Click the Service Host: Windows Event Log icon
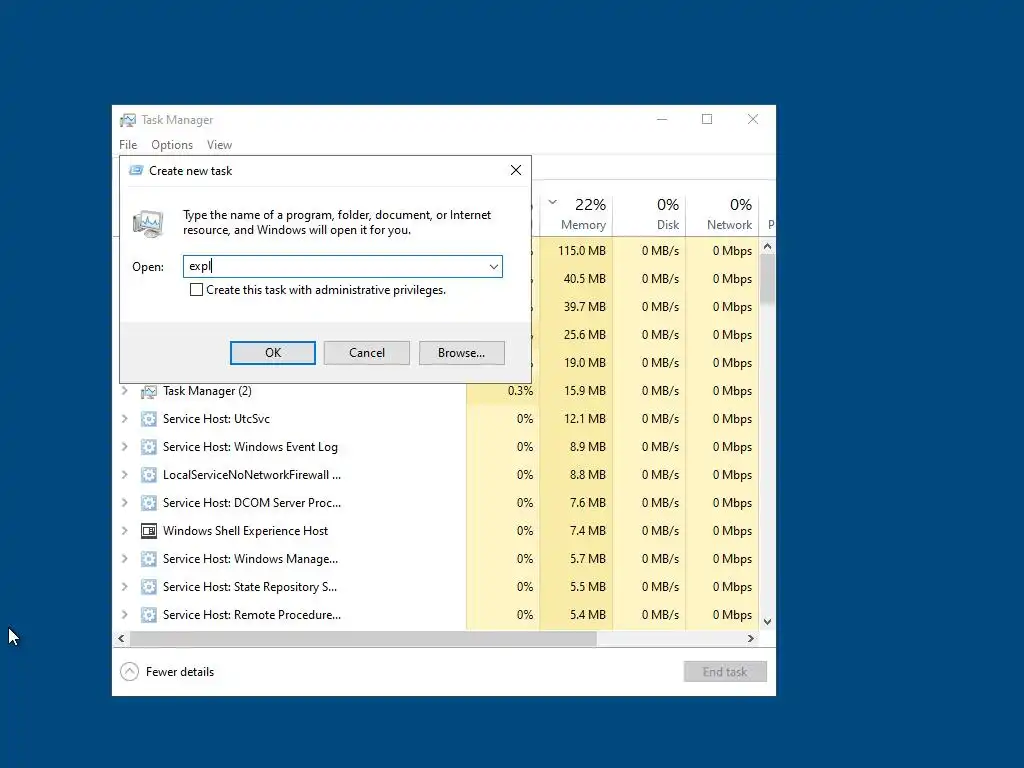Viewport: 1024px width, 768px height. (149, 447)
